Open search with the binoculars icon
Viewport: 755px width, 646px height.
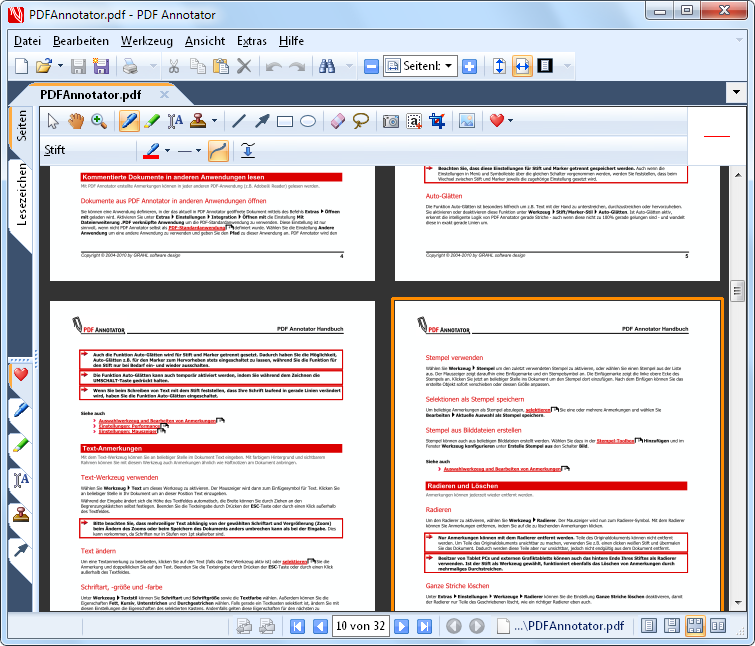coord(327,66)
